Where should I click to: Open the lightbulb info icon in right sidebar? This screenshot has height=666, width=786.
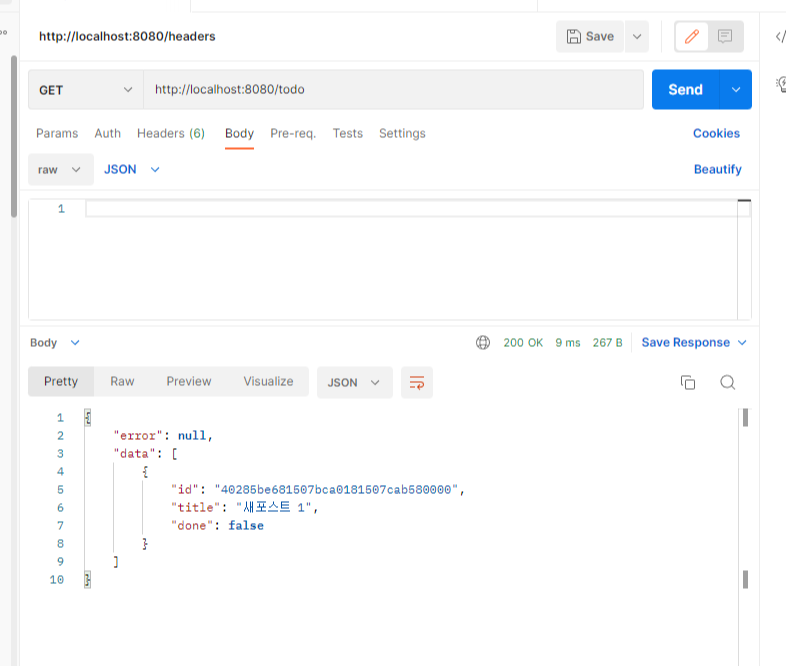coord(781,84)
